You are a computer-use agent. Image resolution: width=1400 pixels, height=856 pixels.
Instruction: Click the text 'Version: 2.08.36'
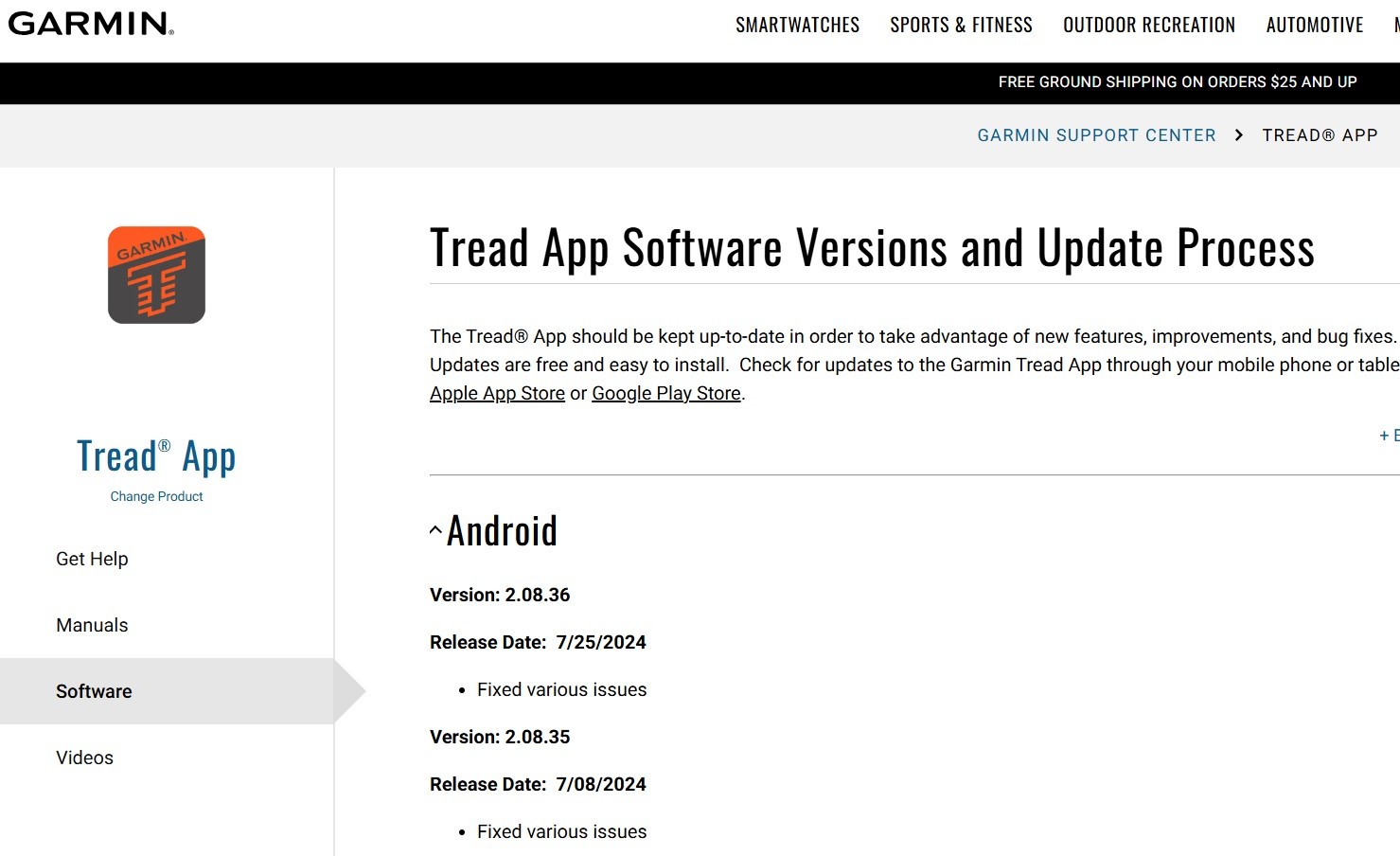coord(500,595)
